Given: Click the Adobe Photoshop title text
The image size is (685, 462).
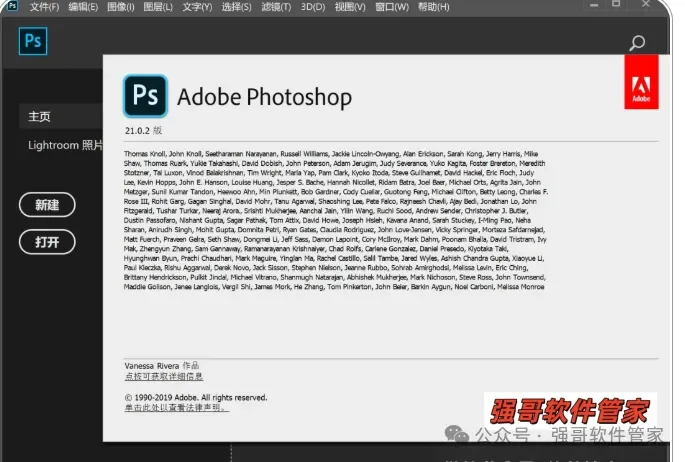Looking at the screenshot, I should (264, 97).
